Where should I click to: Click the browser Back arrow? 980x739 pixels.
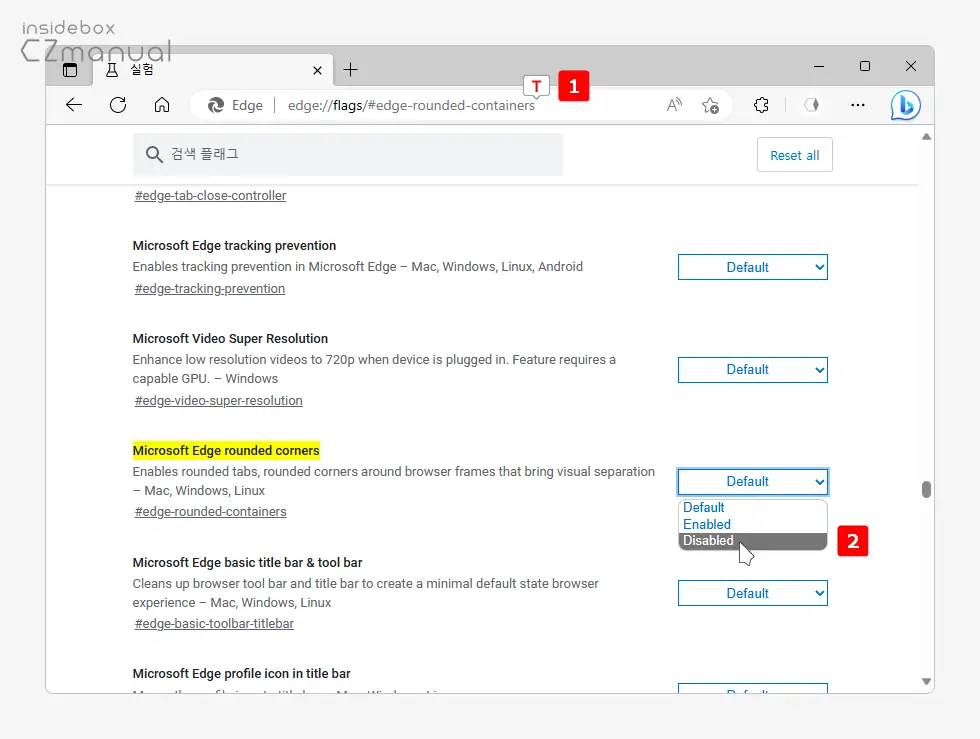click(74, 105)
